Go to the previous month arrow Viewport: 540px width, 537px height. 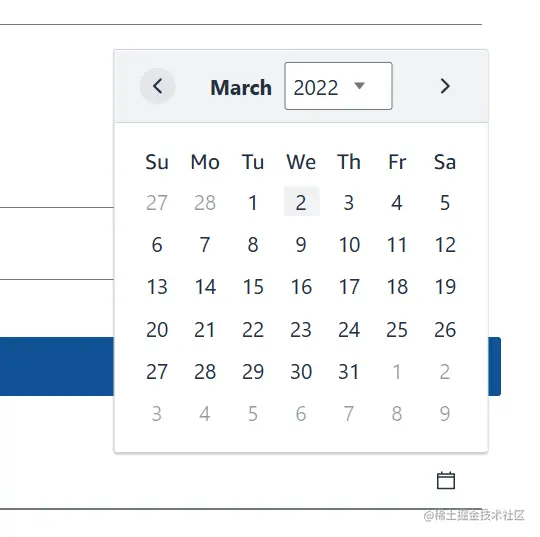[x=157, y=86]
